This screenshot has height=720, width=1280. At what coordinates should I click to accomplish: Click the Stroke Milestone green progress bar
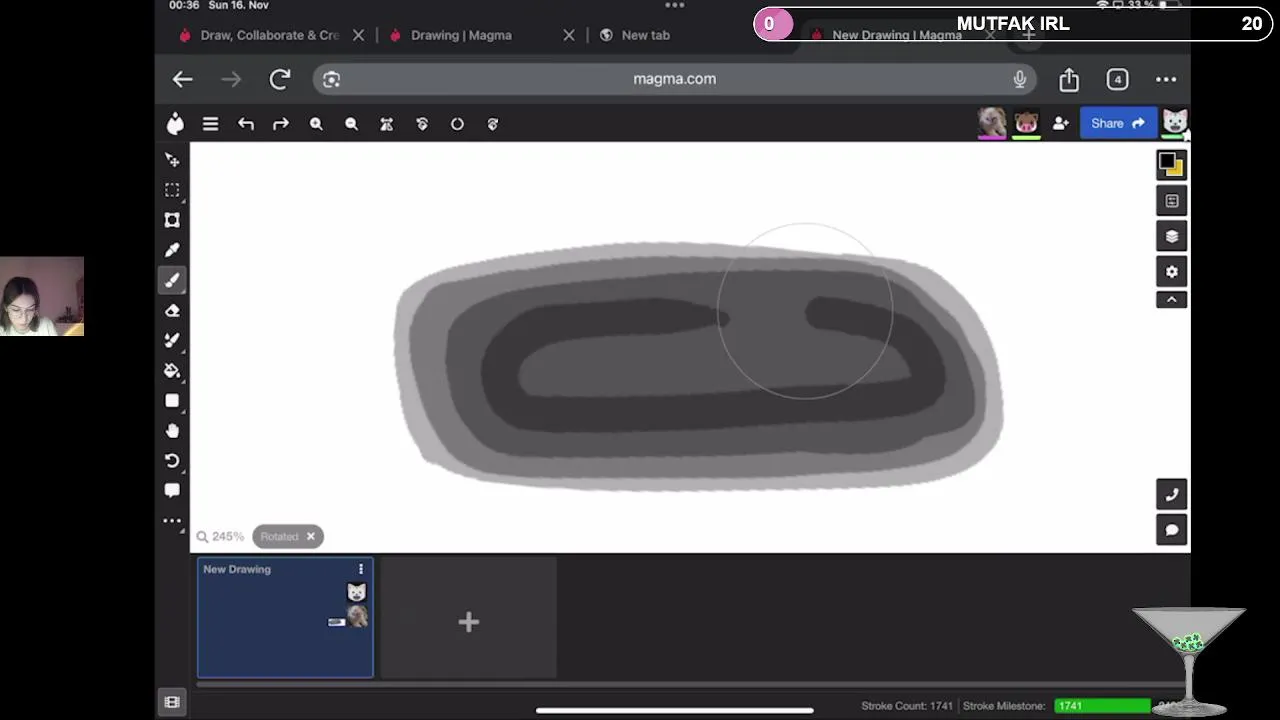click(x=1102, y=705)
